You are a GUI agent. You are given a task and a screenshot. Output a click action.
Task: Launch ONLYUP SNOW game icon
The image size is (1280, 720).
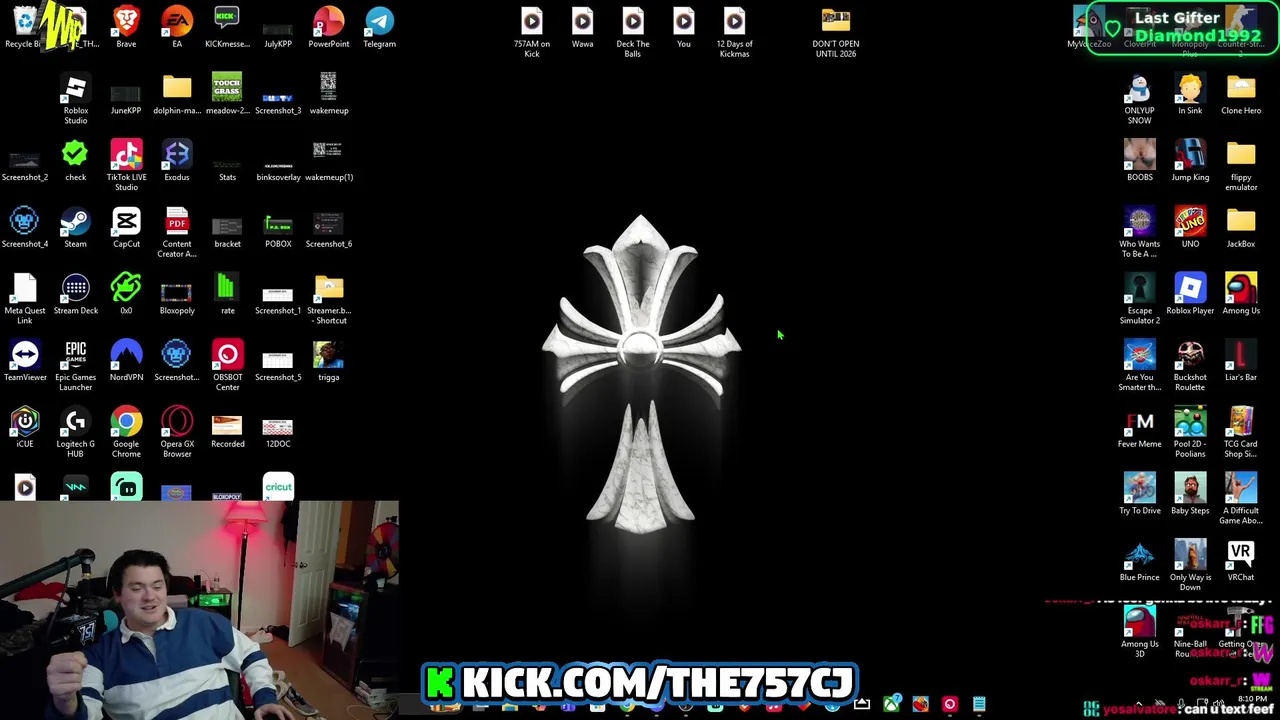click(1139, 98)
